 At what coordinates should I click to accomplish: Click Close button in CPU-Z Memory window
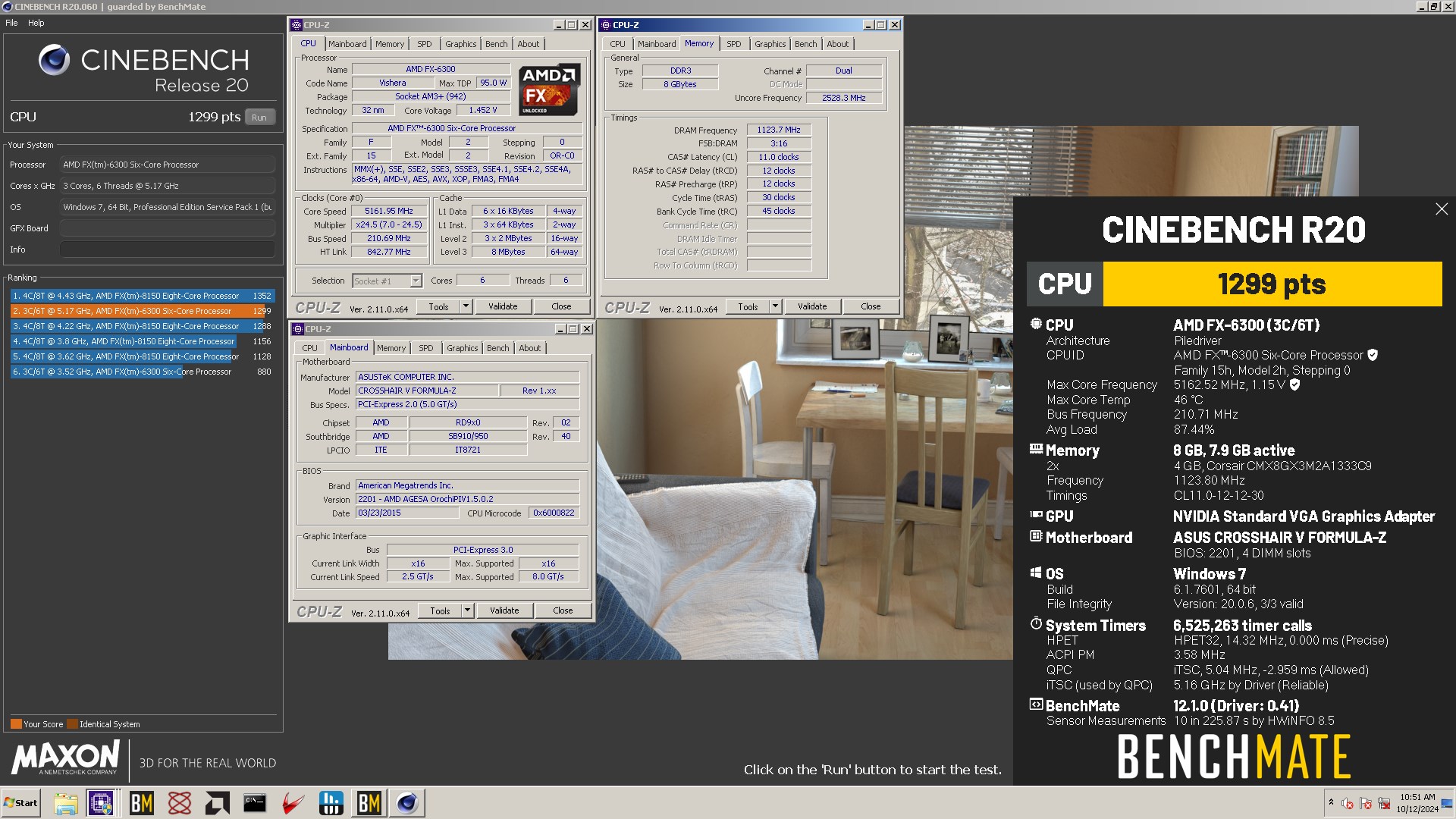pyautogui.click(x=871, y=306)
